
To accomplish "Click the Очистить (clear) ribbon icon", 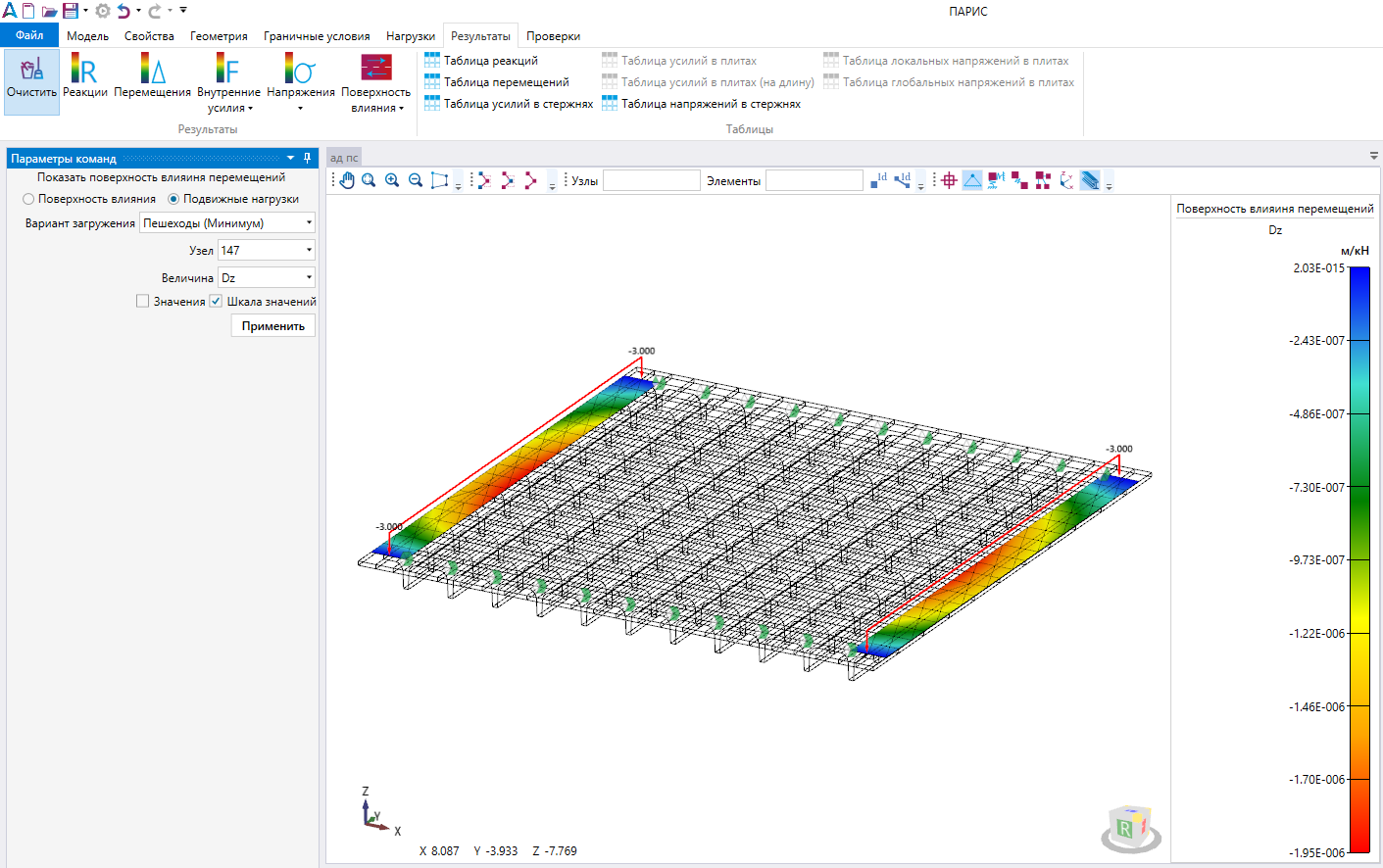I will [31, 82].
